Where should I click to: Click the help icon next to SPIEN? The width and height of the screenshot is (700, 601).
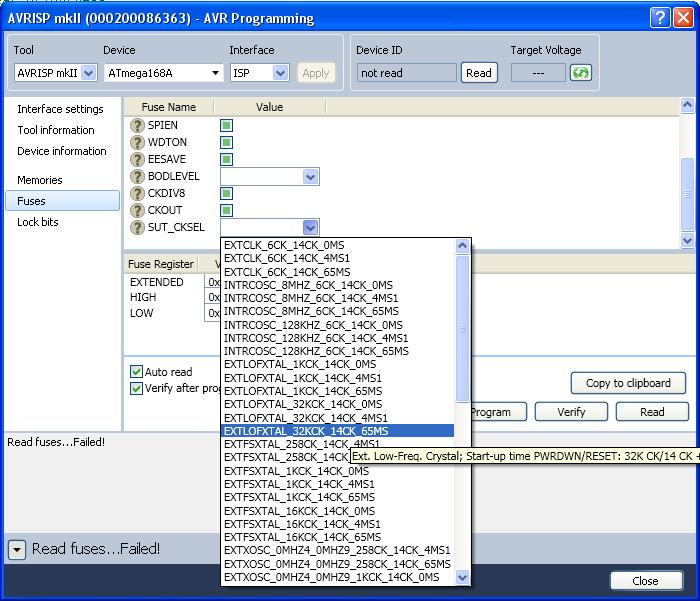137,125
